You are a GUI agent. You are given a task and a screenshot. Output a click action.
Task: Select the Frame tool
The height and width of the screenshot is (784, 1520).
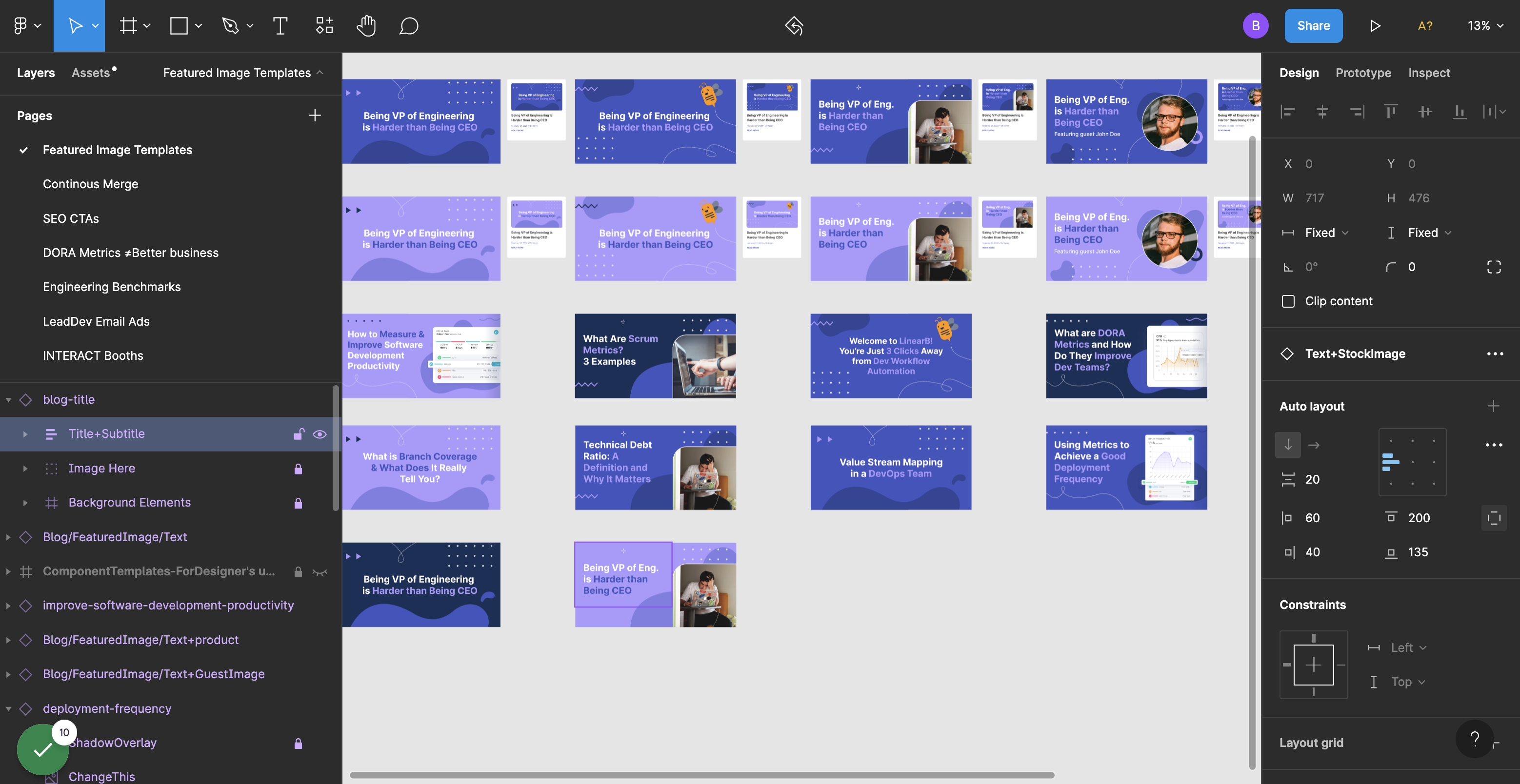[x=128, y=25]
